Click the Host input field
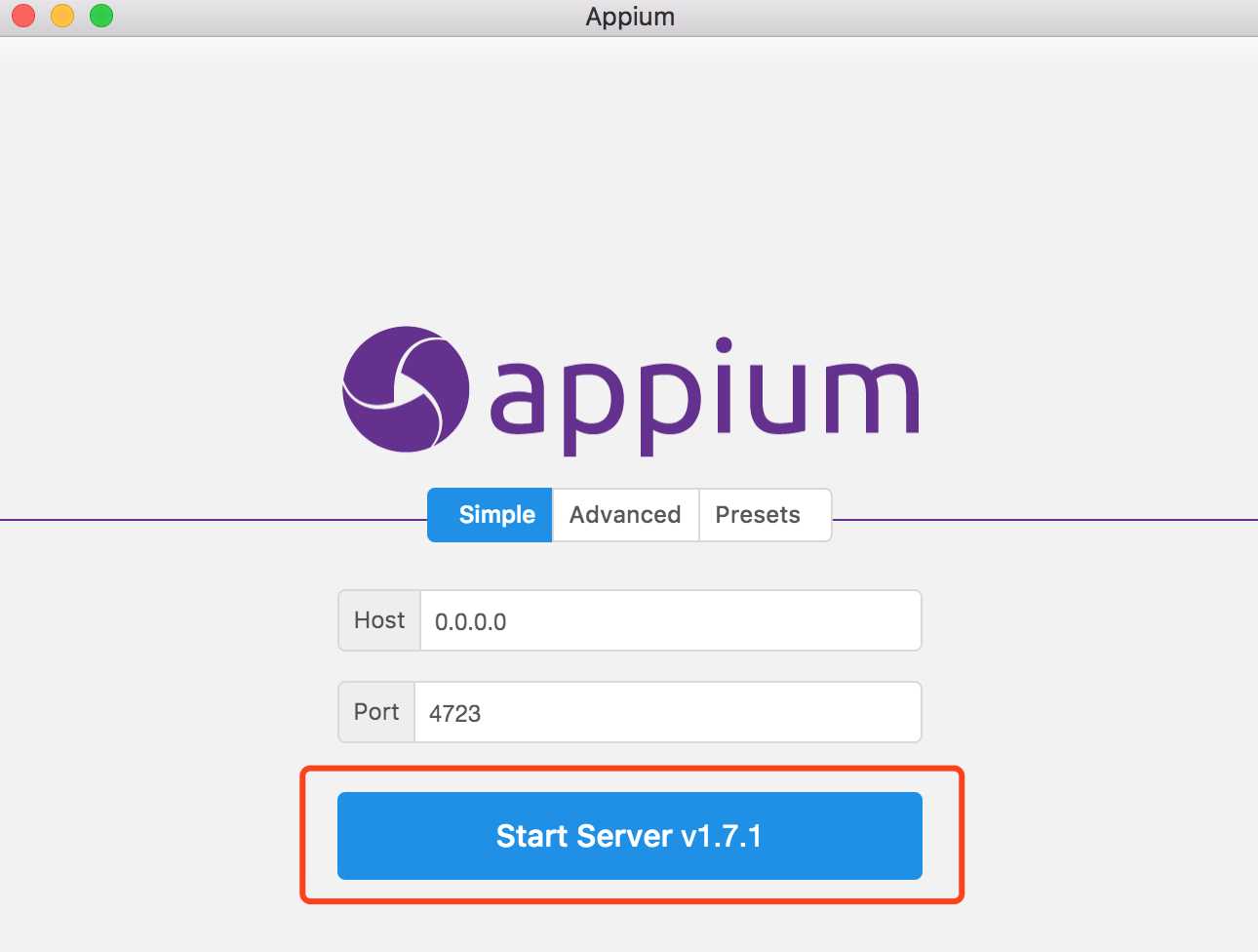This screenshot has width=1258, height=952. [x=670, y=620]
